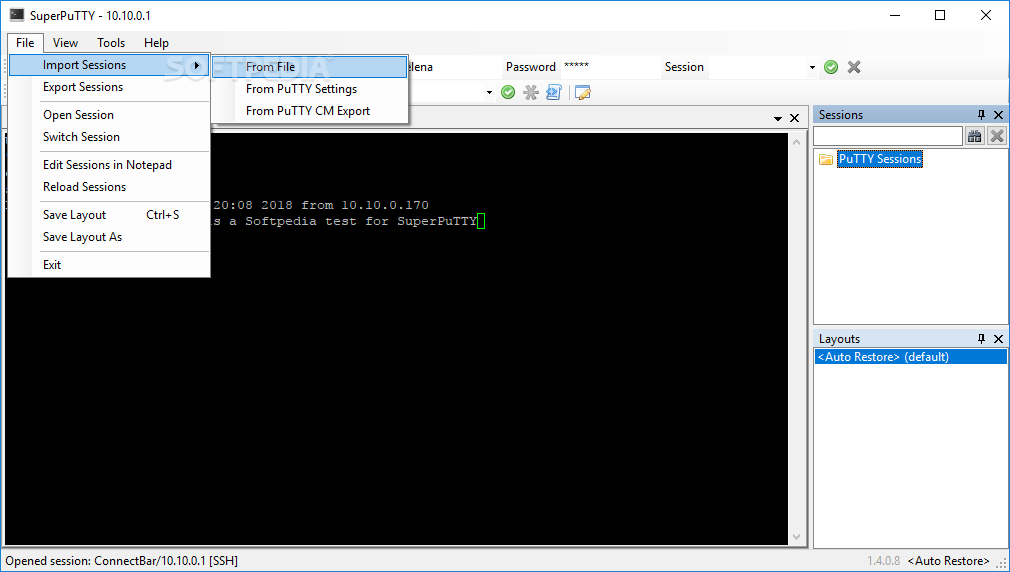This screenshot has height=572, width=1010.
Task: Click the green connect check icon beside Session
Action: (x=831, y=67)
